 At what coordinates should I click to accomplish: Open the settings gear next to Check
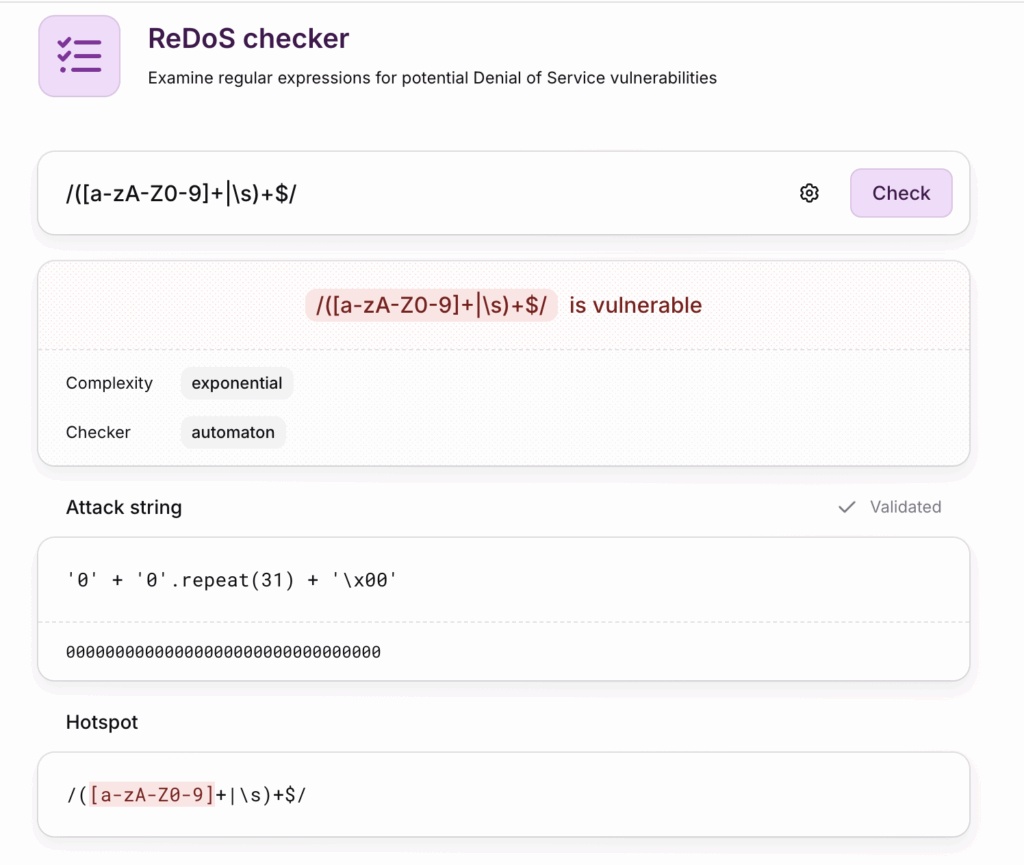tap(809, 194)
